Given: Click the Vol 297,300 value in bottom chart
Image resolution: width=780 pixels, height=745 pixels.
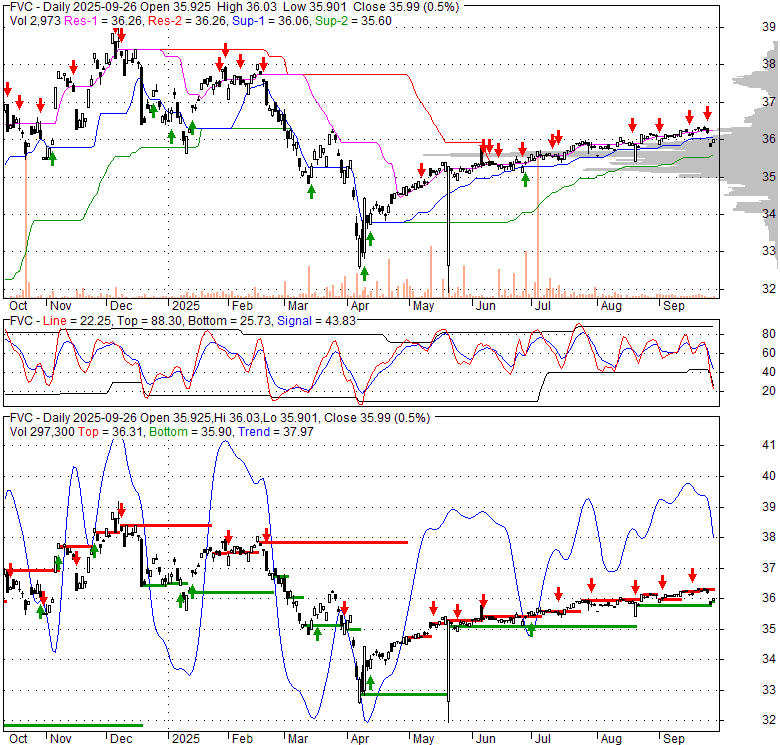Looking at the screenshot, I should click(x=42, y=432).
